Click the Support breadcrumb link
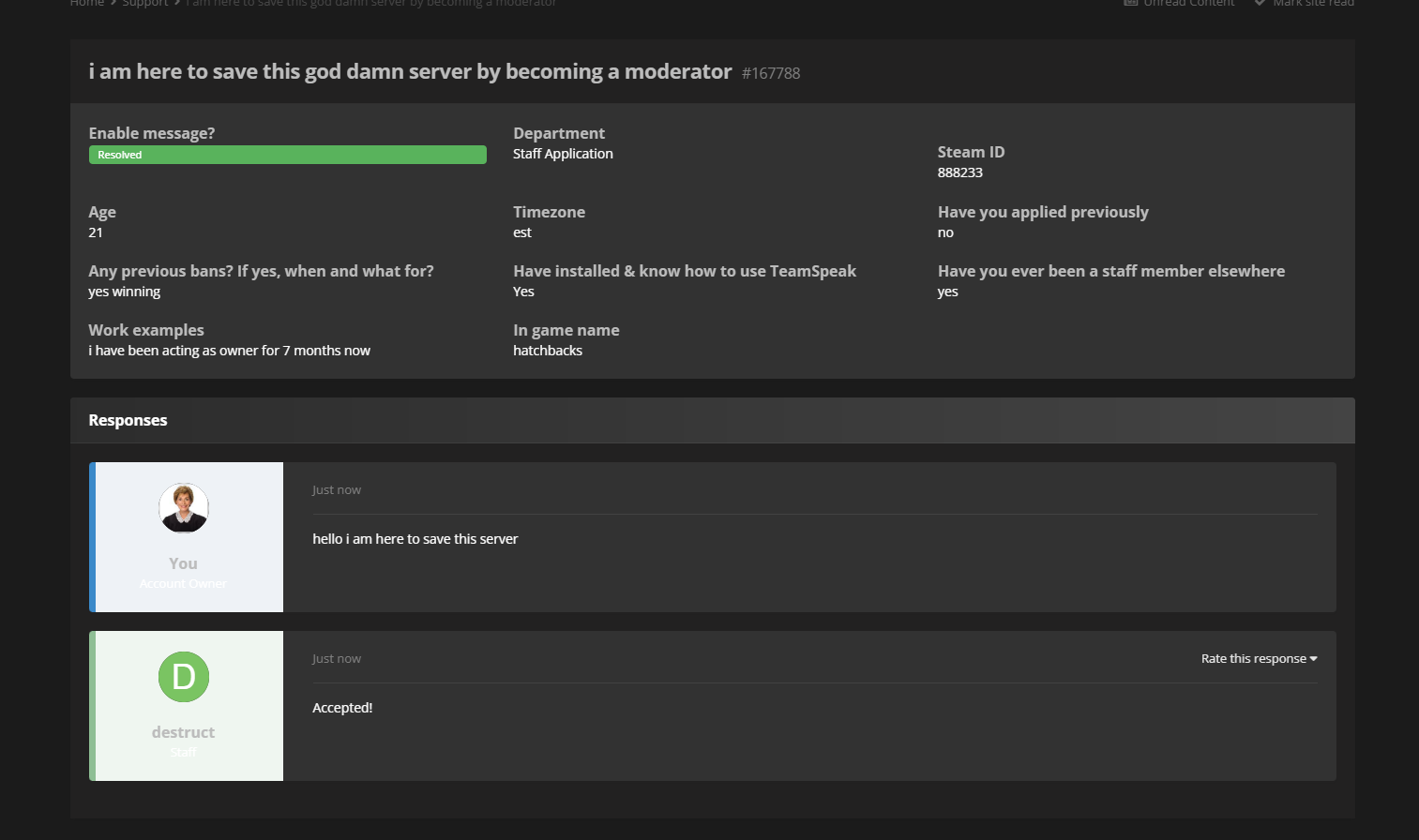Viewport: 1419px width, 840px height. [145, 4]
